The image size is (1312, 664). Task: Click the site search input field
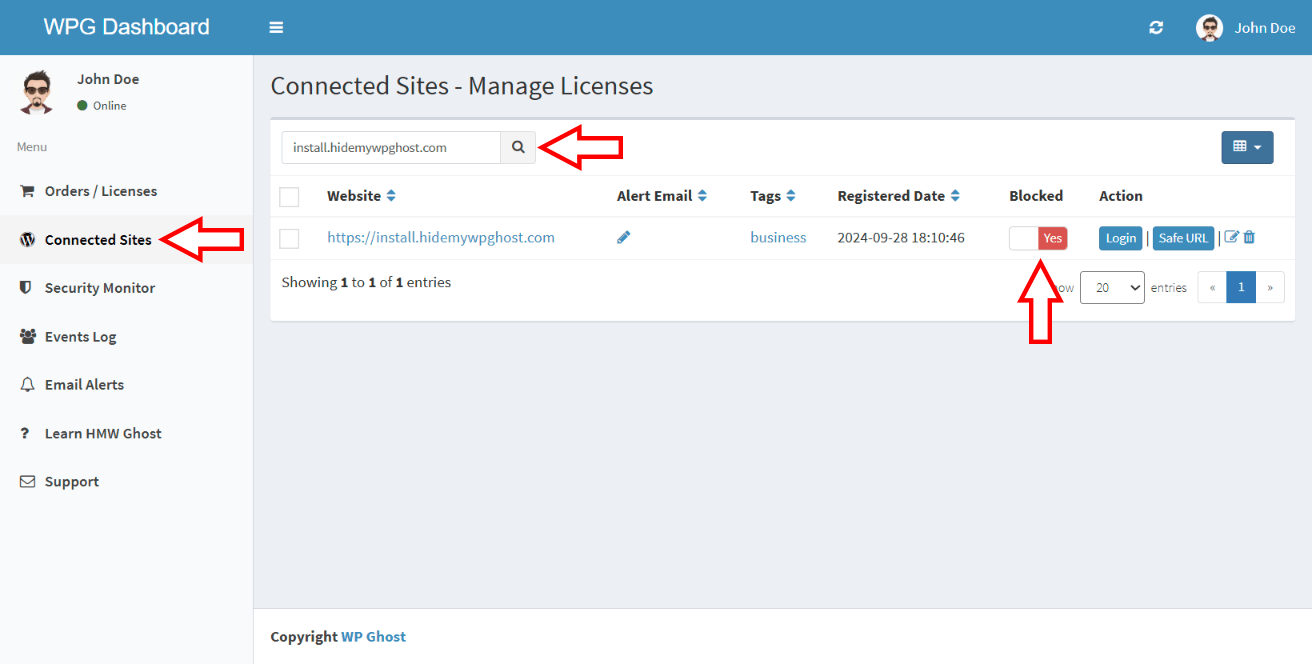click(391, 147)
